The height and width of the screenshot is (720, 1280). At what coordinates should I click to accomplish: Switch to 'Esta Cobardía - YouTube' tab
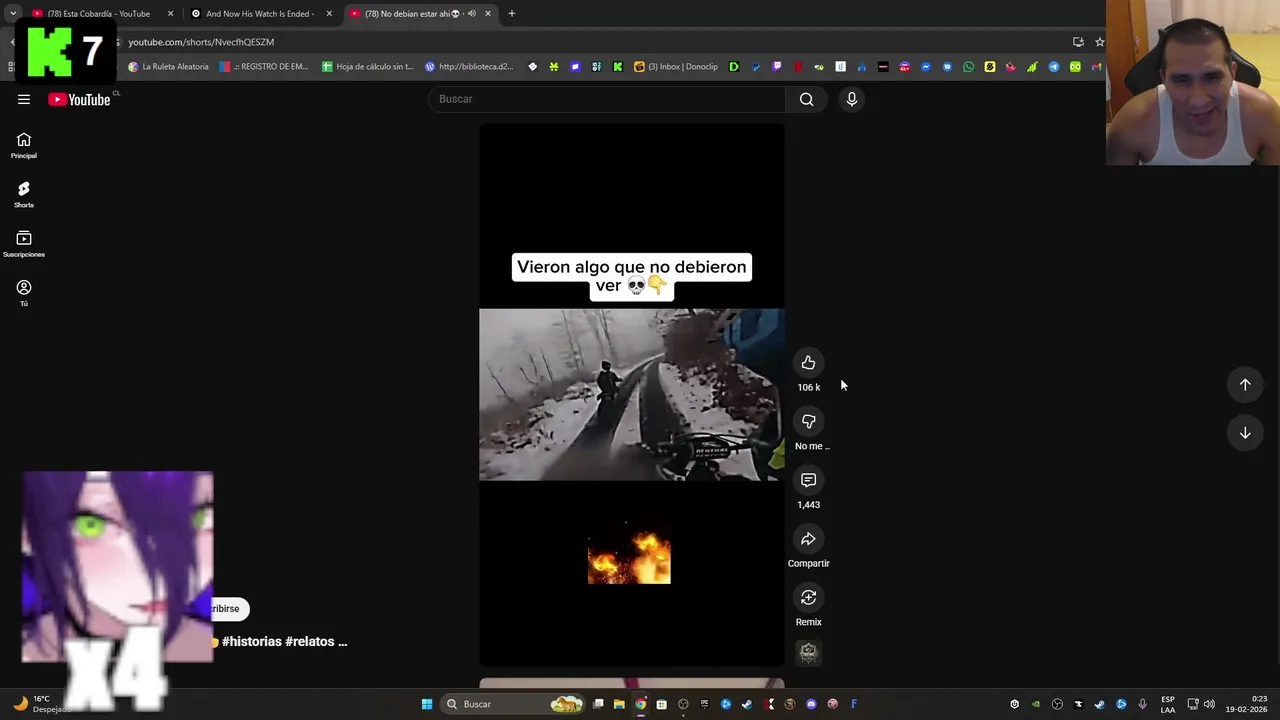click(102, 14)
